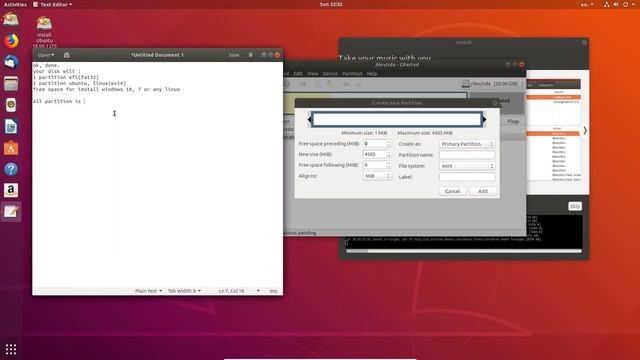640x360 pixels.
Task: Open the /dev/sda device selector in GParted
Action: click(x=493, y=84)
